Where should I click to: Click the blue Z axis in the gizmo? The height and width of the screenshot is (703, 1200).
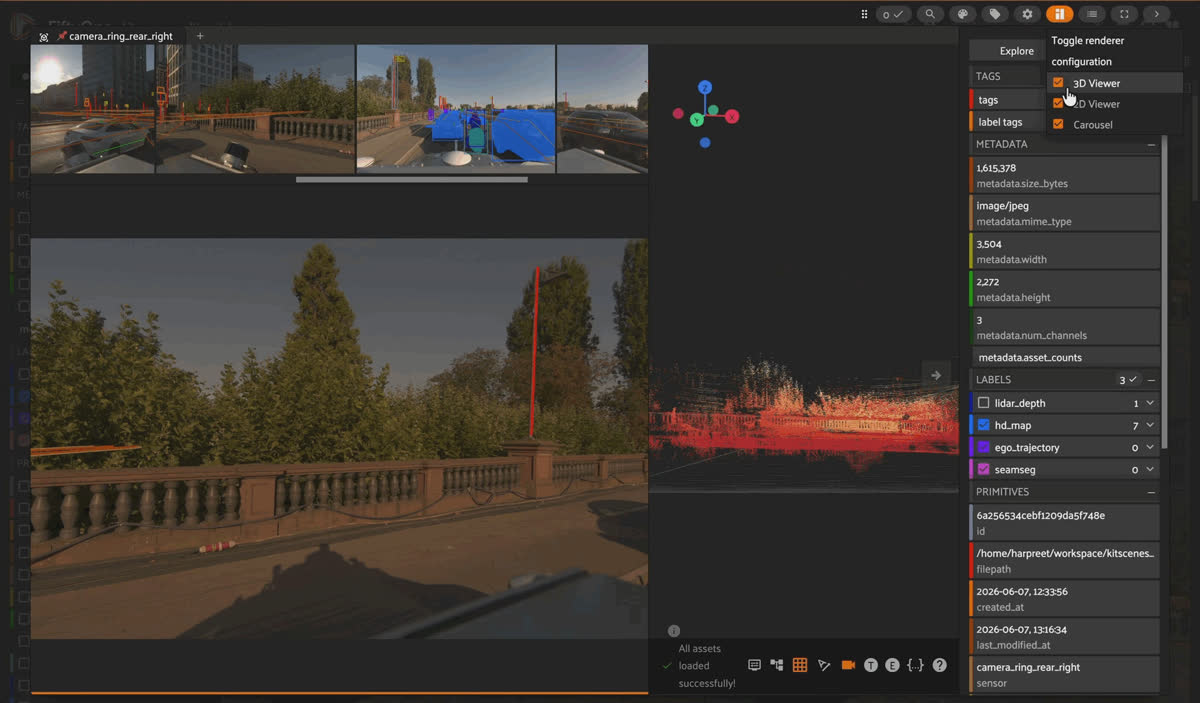[705, 88]
